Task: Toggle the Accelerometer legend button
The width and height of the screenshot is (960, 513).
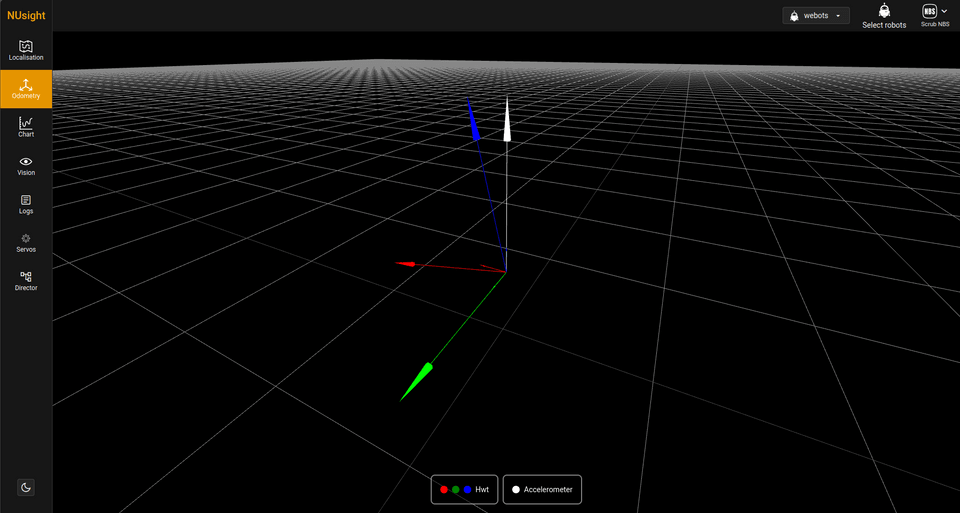Action: tap(542, 490)
